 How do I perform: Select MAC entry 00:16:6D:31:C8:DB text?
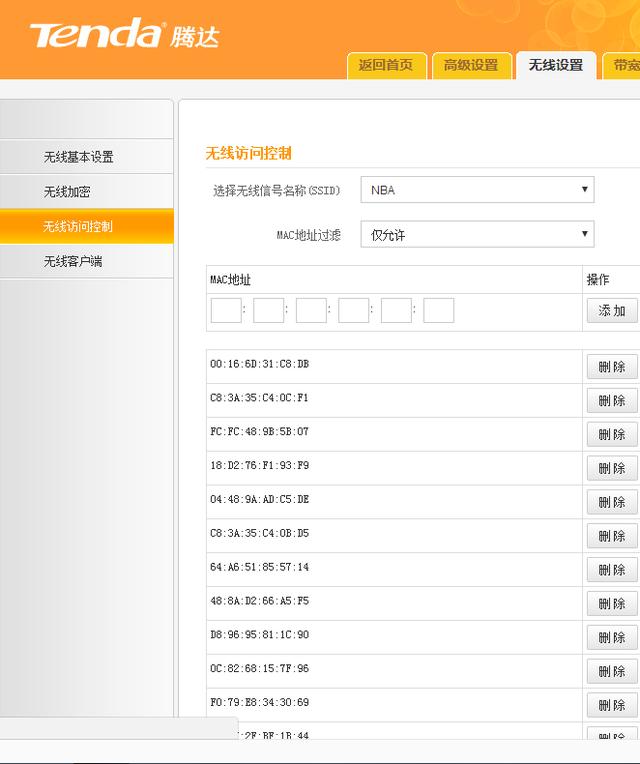click(x=260, y=364)
